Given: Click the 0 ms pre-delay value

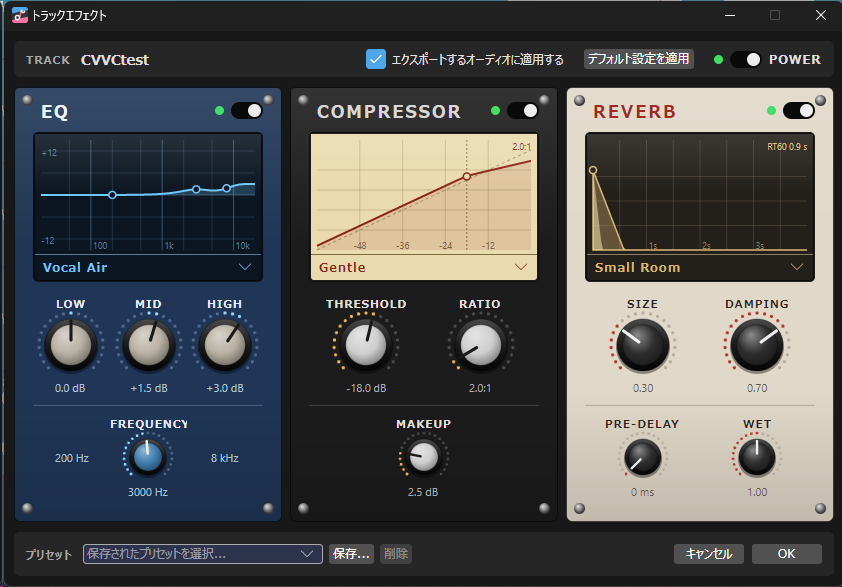Looking at the screenshot, I should click(642, 492).
